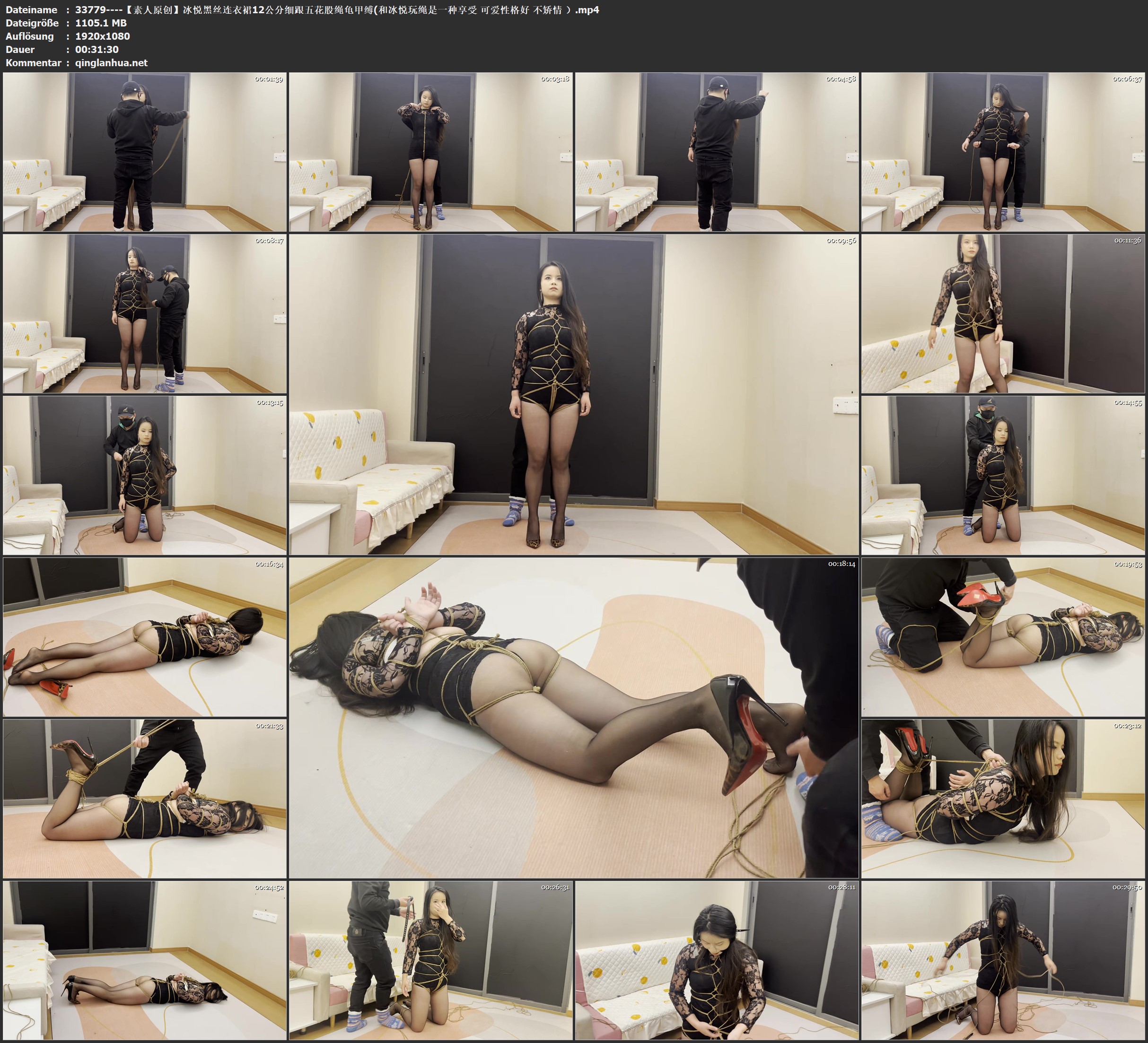Open the thumbnail stamped 00:16:34

point(145,637)
